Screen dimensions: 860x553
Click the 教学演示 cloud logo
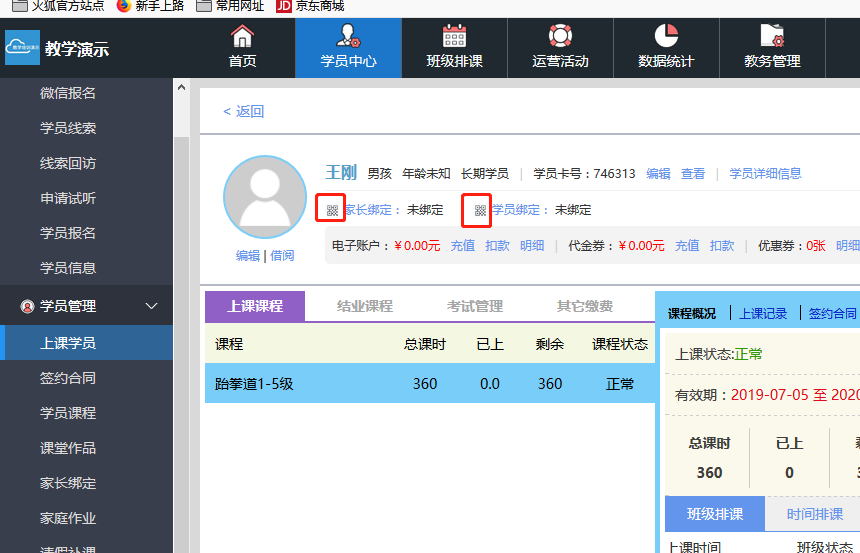pyautogui.click(x=22, y=48)
